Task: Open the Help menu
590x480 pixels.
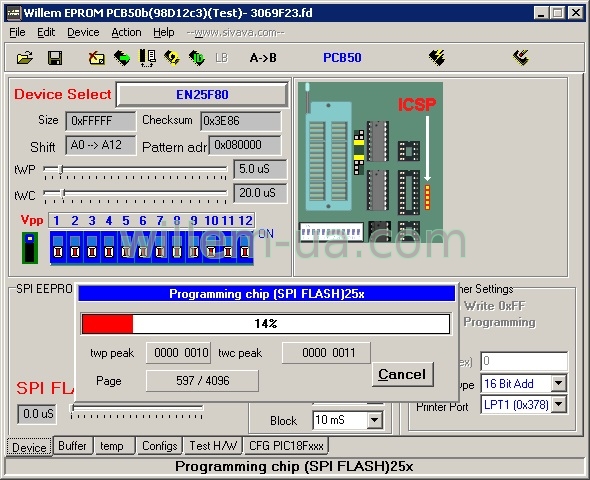Action: 164,32
